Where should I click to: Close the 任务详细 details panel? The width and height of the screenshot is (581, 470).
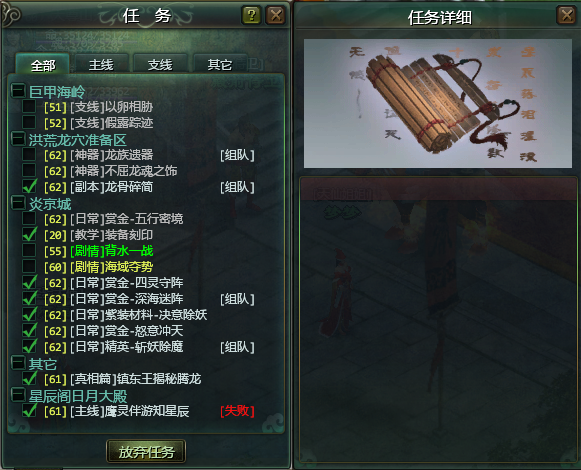566,16
